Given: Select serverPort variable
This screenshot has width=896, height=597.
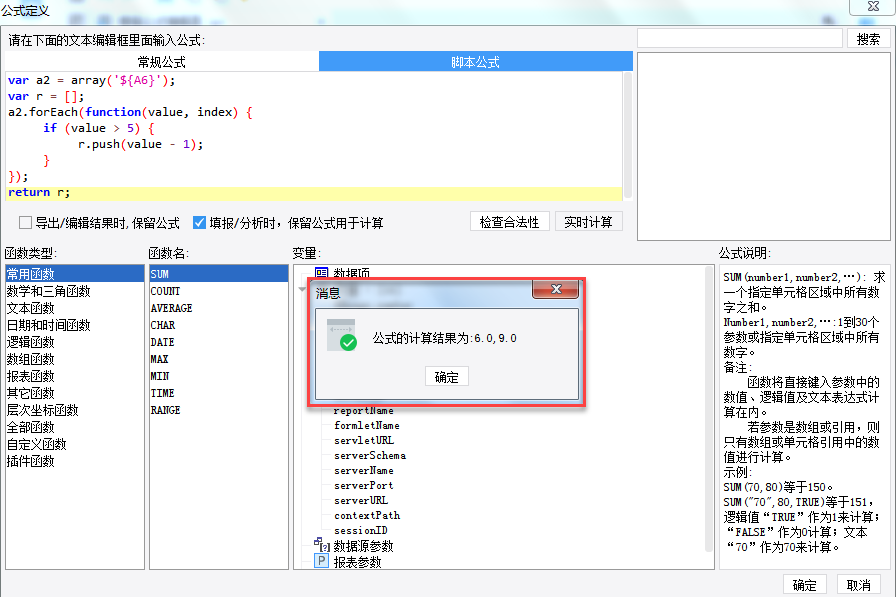Looking at the screenshot, I should (364, 485).
